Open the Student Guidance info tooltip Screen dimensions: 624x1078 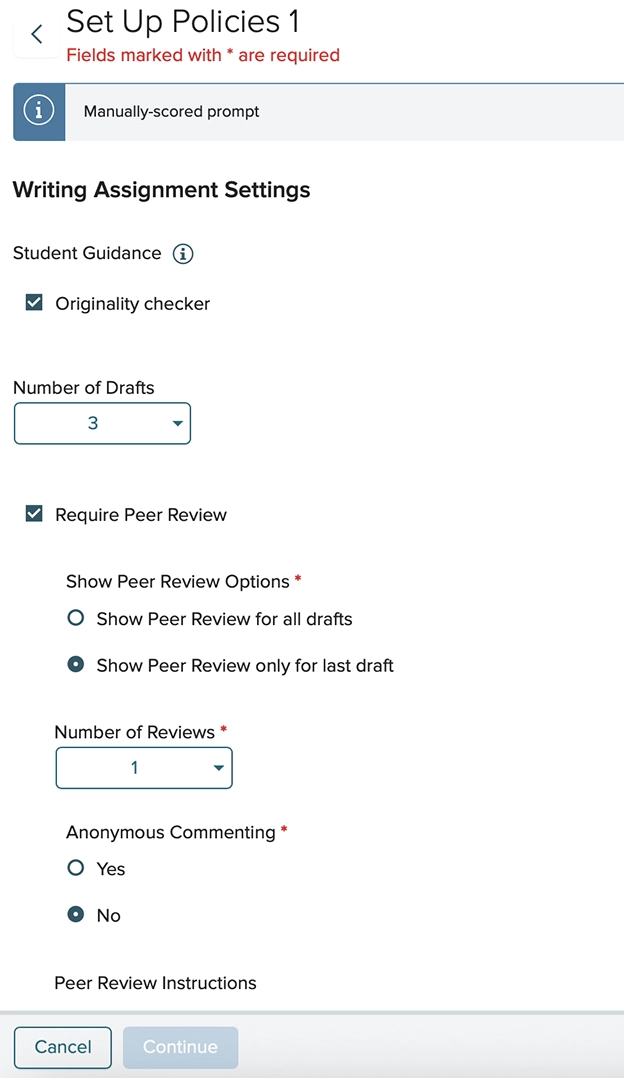point(183,254)
